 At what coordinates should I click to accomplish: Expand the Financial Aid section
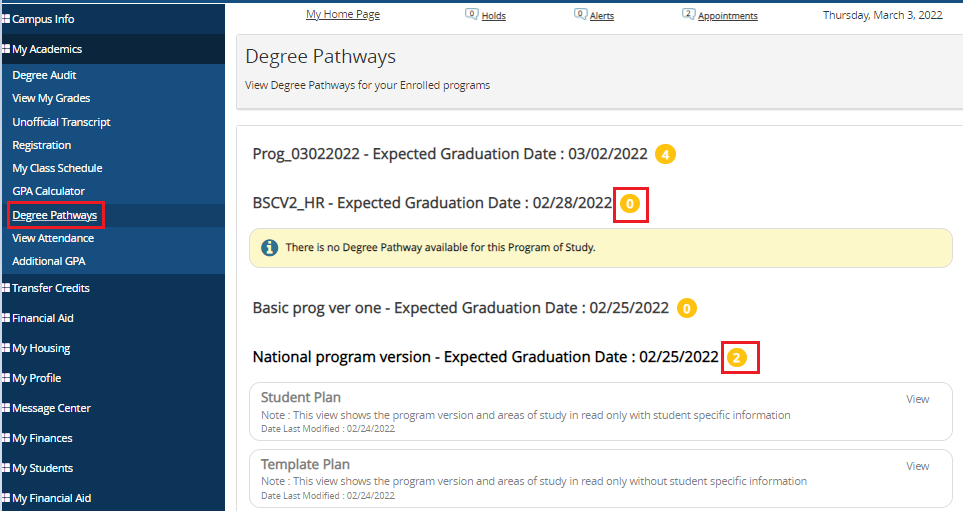click(43, 318)
